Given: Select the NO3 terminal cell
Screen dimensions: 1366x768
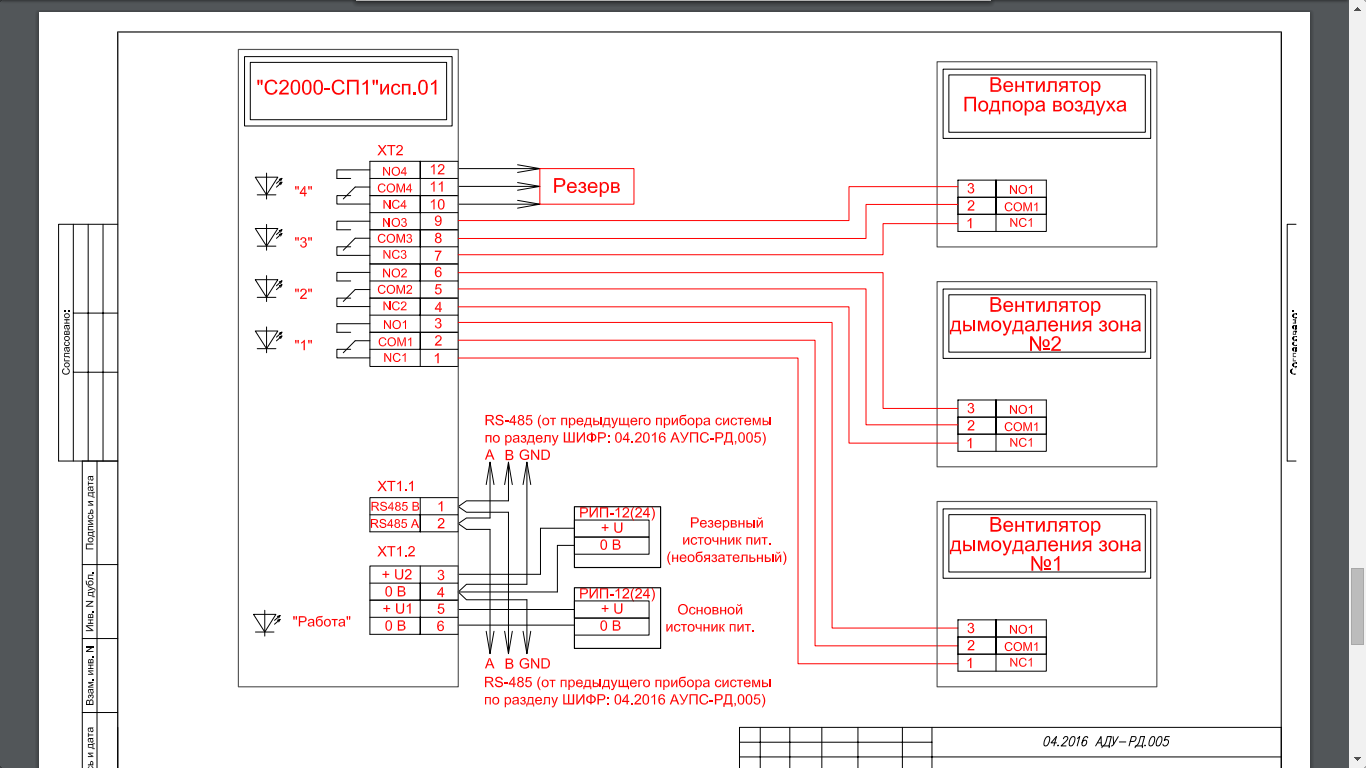Looking at the screenshot, I should [x=395, y=221].
